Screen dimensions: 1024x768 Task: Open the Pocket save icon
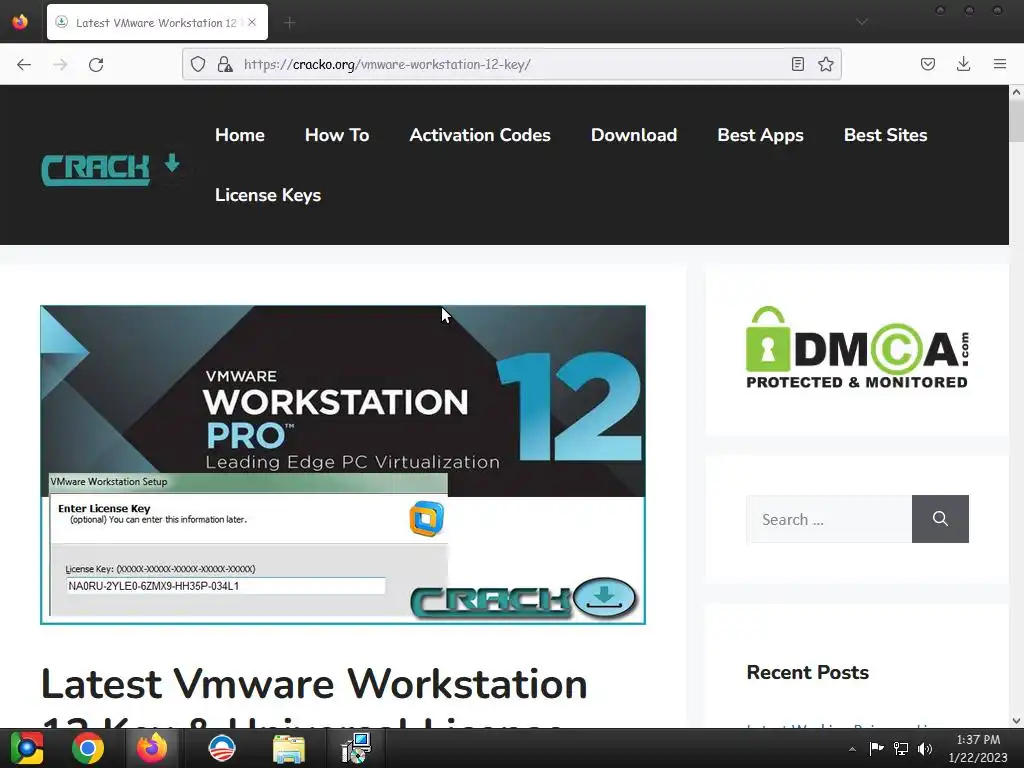click(x=927, y=64)
